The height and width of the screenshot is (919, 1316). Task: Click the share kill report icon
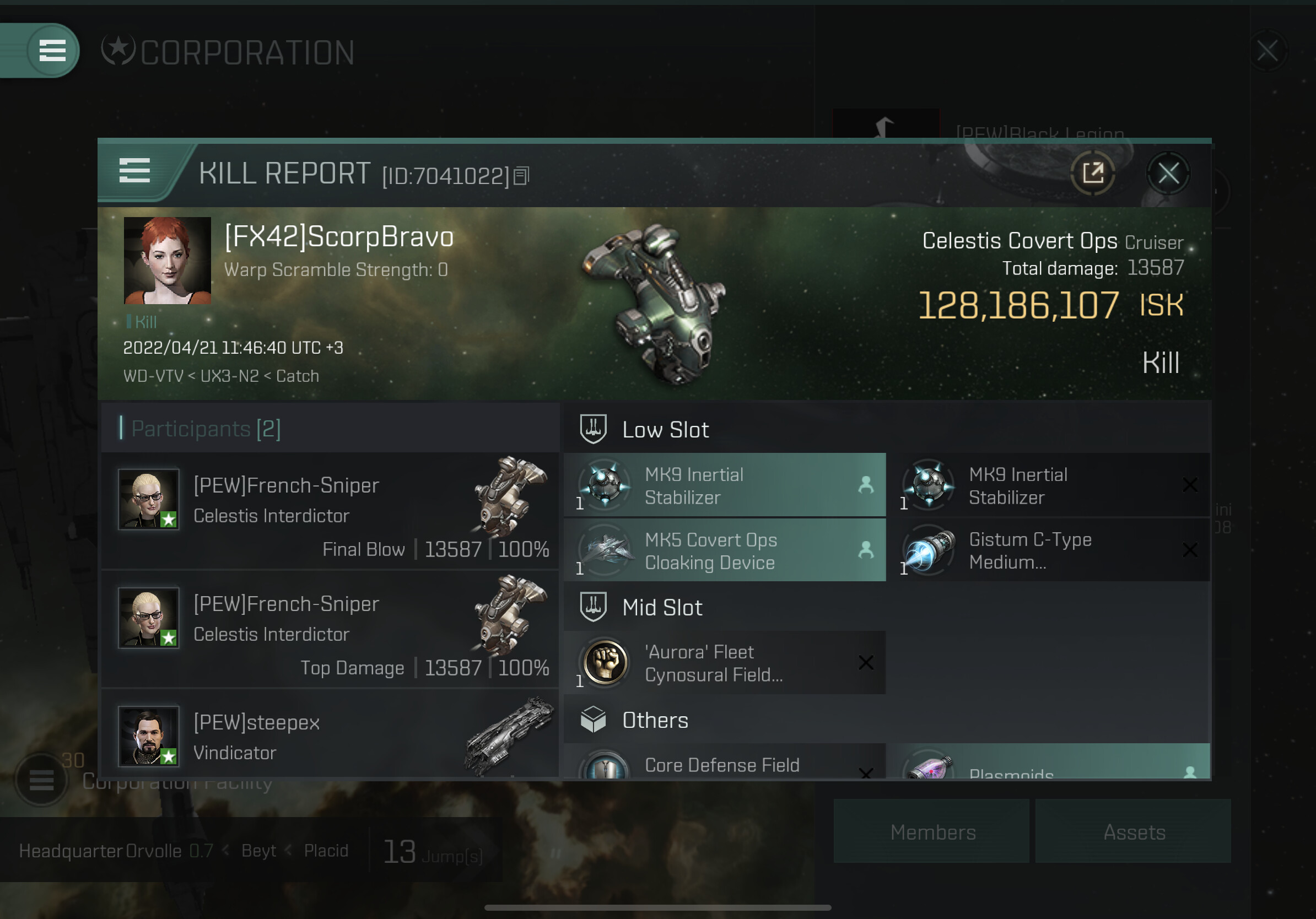tap(1092, 172)
